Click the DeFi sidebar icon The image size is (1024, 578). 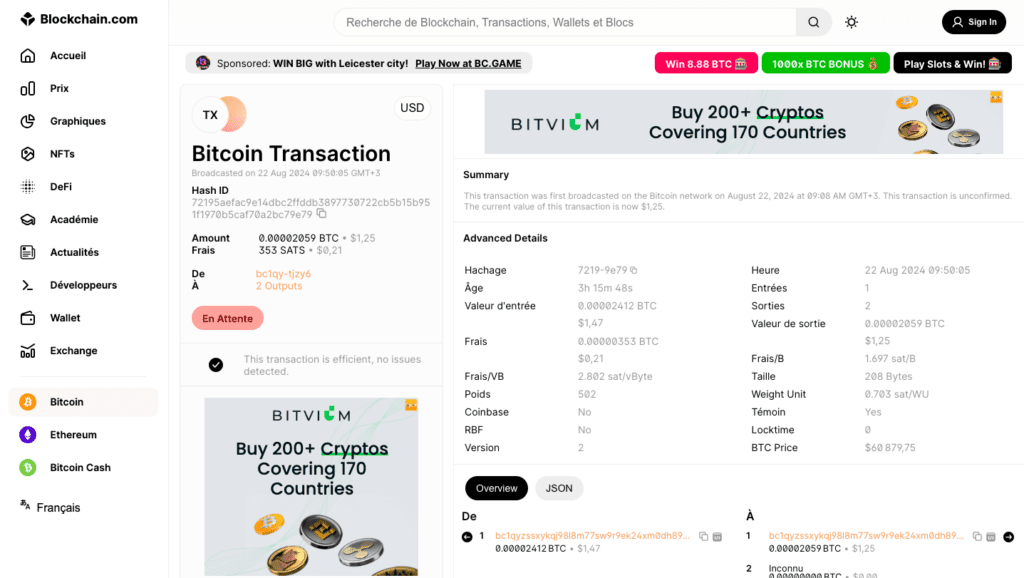coord(28,186)
